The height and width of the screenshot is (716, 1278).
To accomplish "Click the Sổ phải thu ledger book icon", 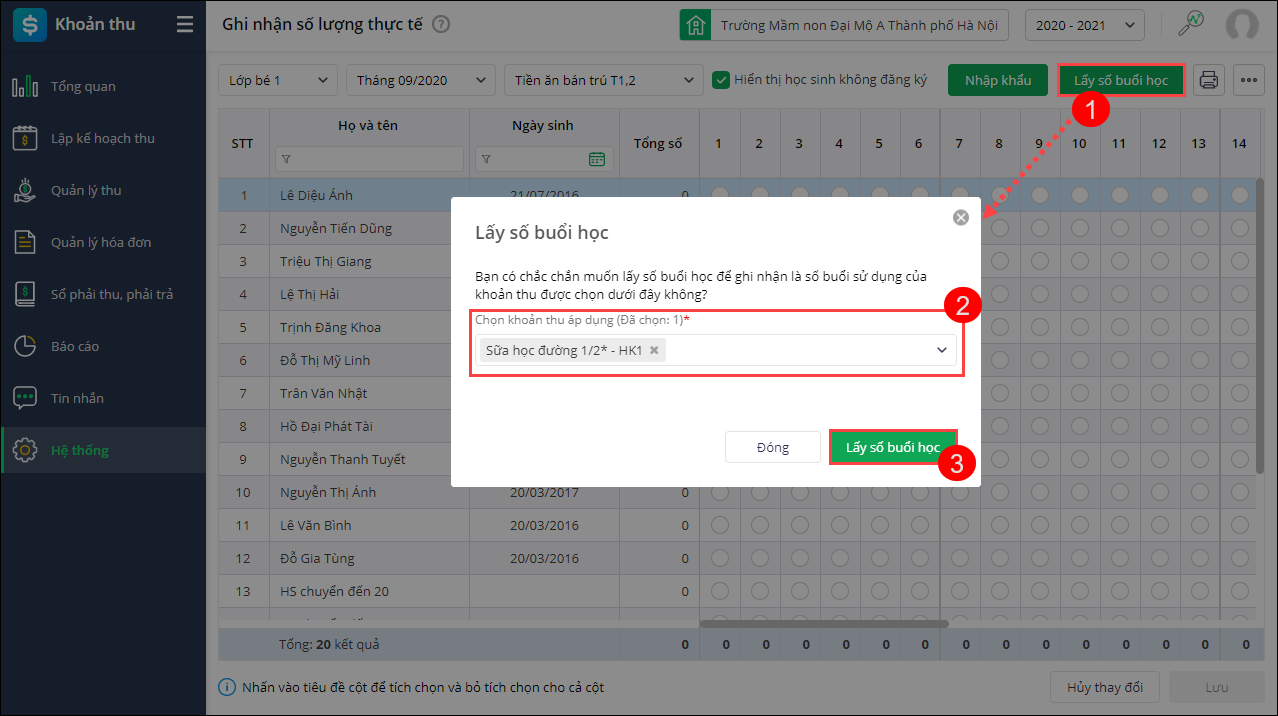I will pos(25,294).
